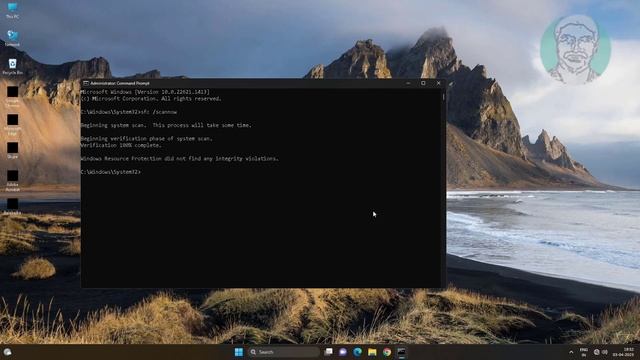The image size is (640, 360).
Task: Open the taskbar clock and date
Action: pos(623,352)
